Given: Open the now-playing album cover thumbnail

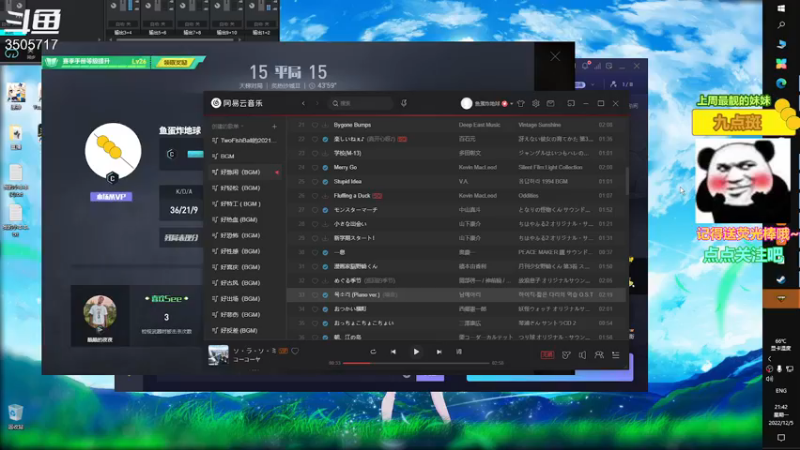Looking at the screenshot, I should point(218,355).
